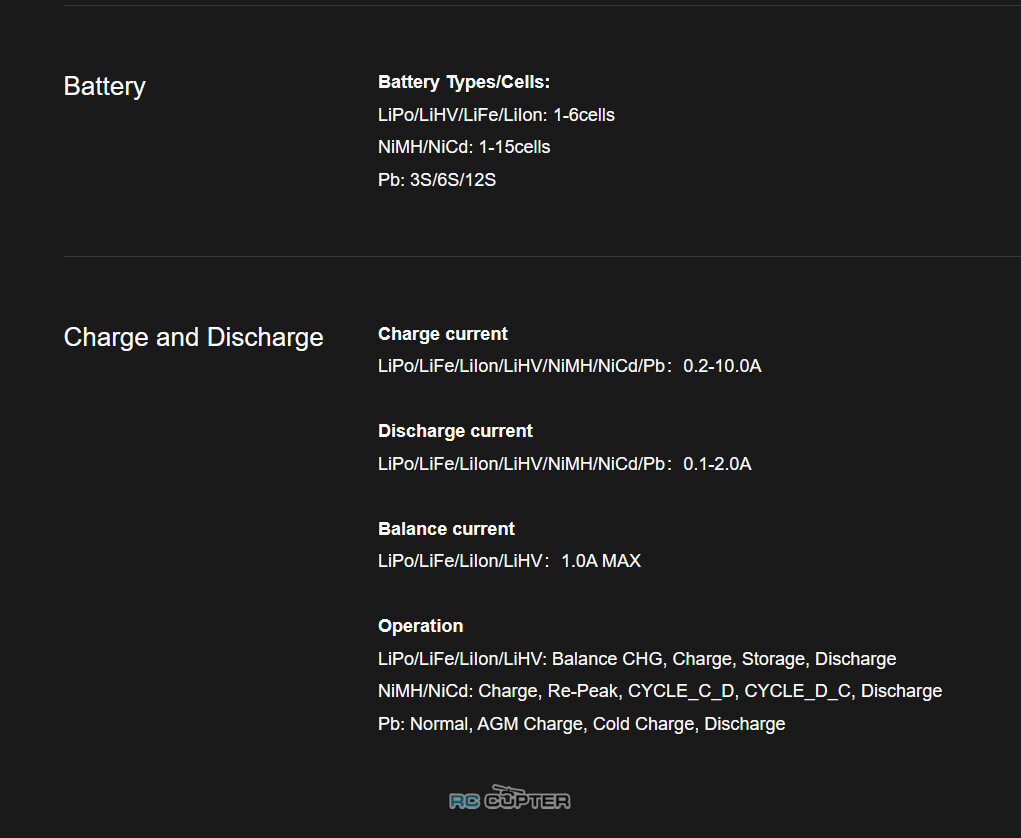Click the Operation subheading
Screen dimensions: 1021x838
click(x=421, y=626)
